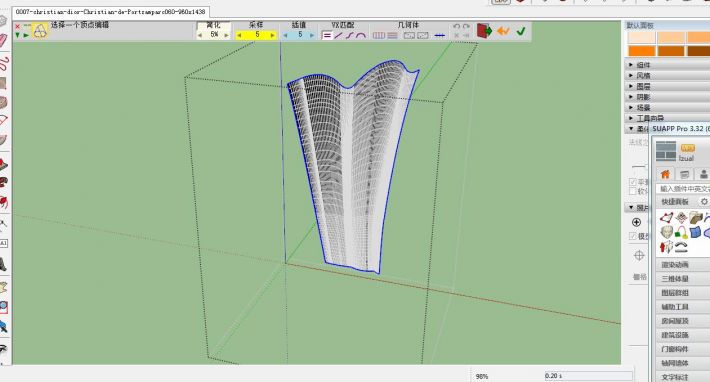
Task: Toggle the first checkbox under 柔化 panel
Action: tap(633, 181)
